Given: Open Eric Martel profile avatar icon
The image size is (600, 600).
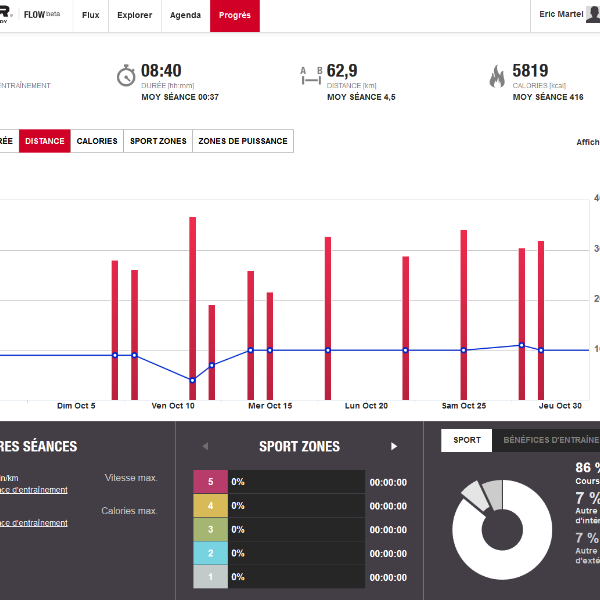Looking at the screenshot, I should point(588,15).
